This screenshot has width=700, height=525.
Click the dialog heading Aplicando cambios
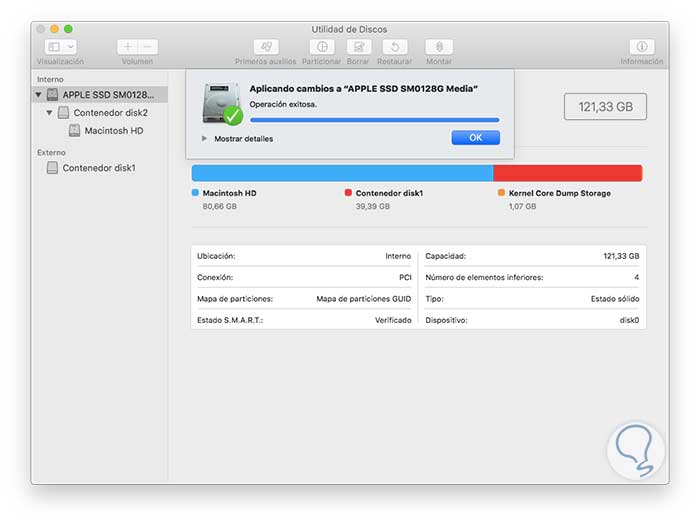(x=363, y=88)
